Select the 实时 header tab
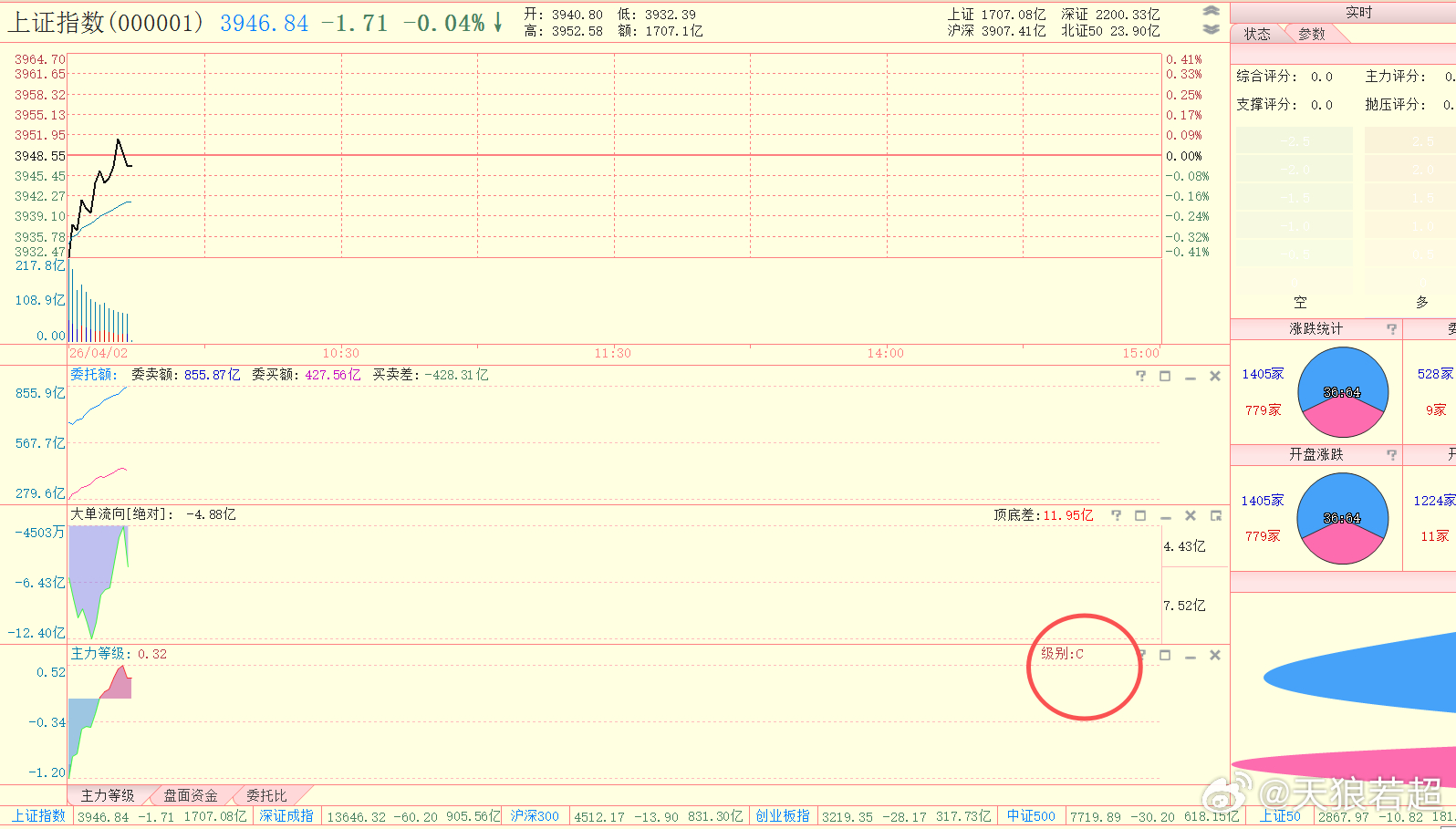This screenshot has width=1456, height=829. [x=1358, y=12]
